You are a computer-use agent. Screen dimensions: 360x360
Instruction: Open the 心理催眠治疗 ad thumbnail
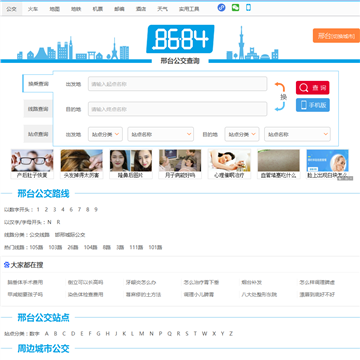point(229,164)
